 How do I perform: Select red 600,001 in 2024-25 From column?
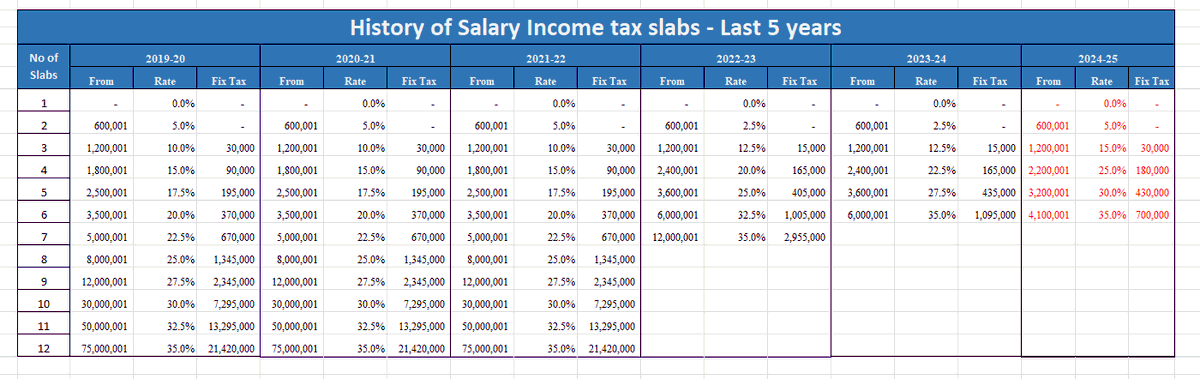[x=1052, y=127]
